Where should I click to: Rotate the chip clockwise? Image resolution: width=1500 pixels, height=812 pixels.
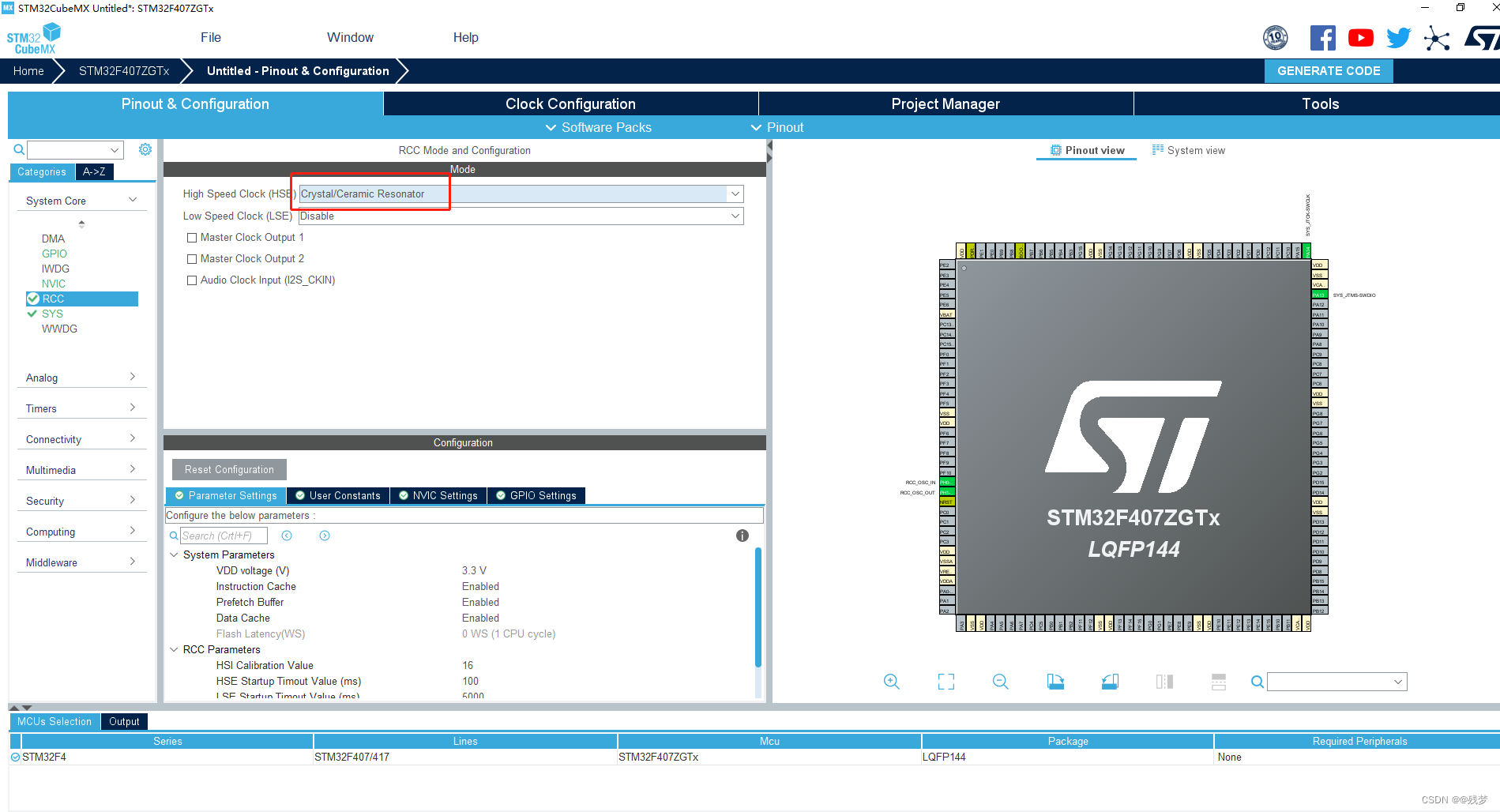[x=1055, y=681]
